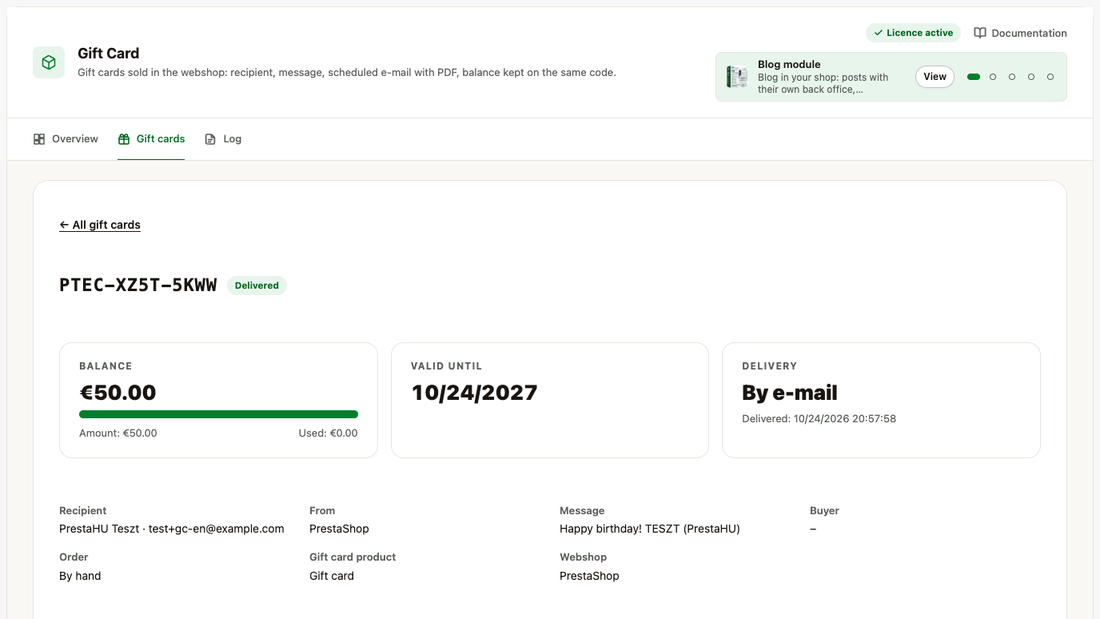Click the Blog module thumbnail image
The image size is (1100, 619).
click(737, 76)
